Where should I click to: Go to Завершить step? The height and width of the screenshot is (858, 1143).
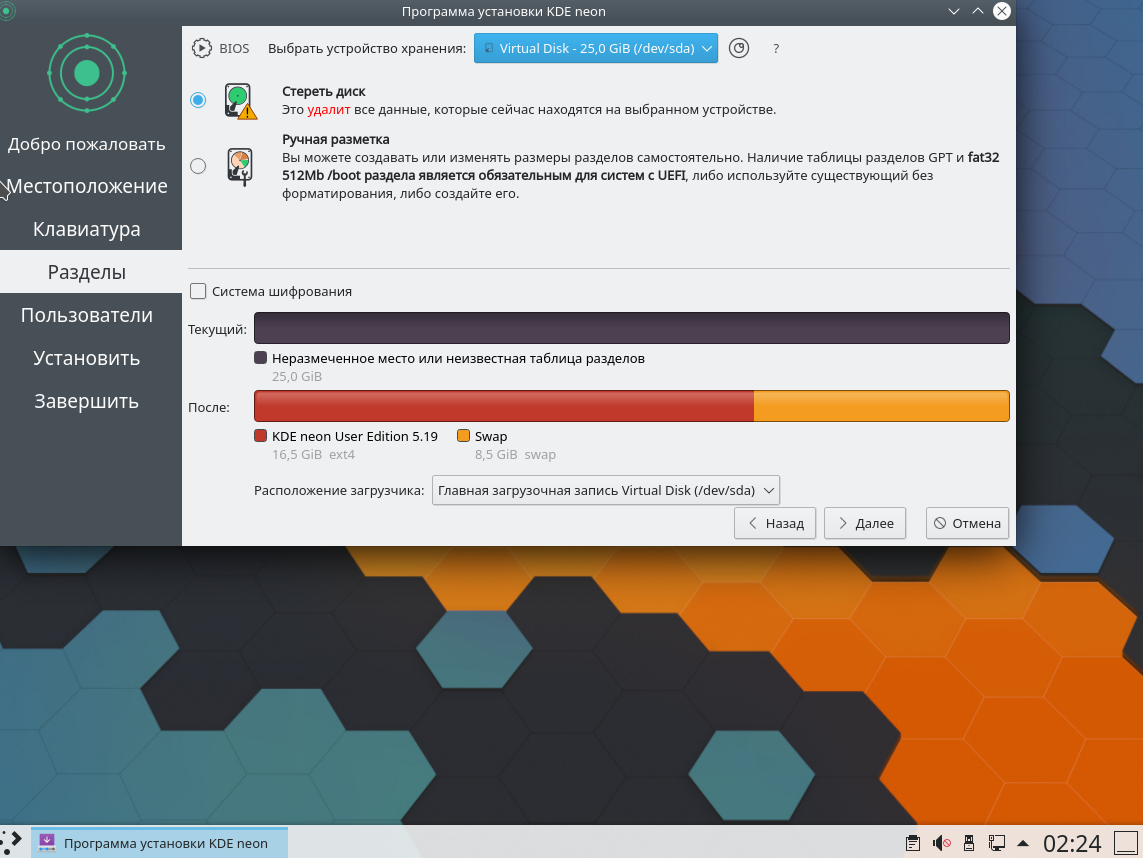pos(87,401)
